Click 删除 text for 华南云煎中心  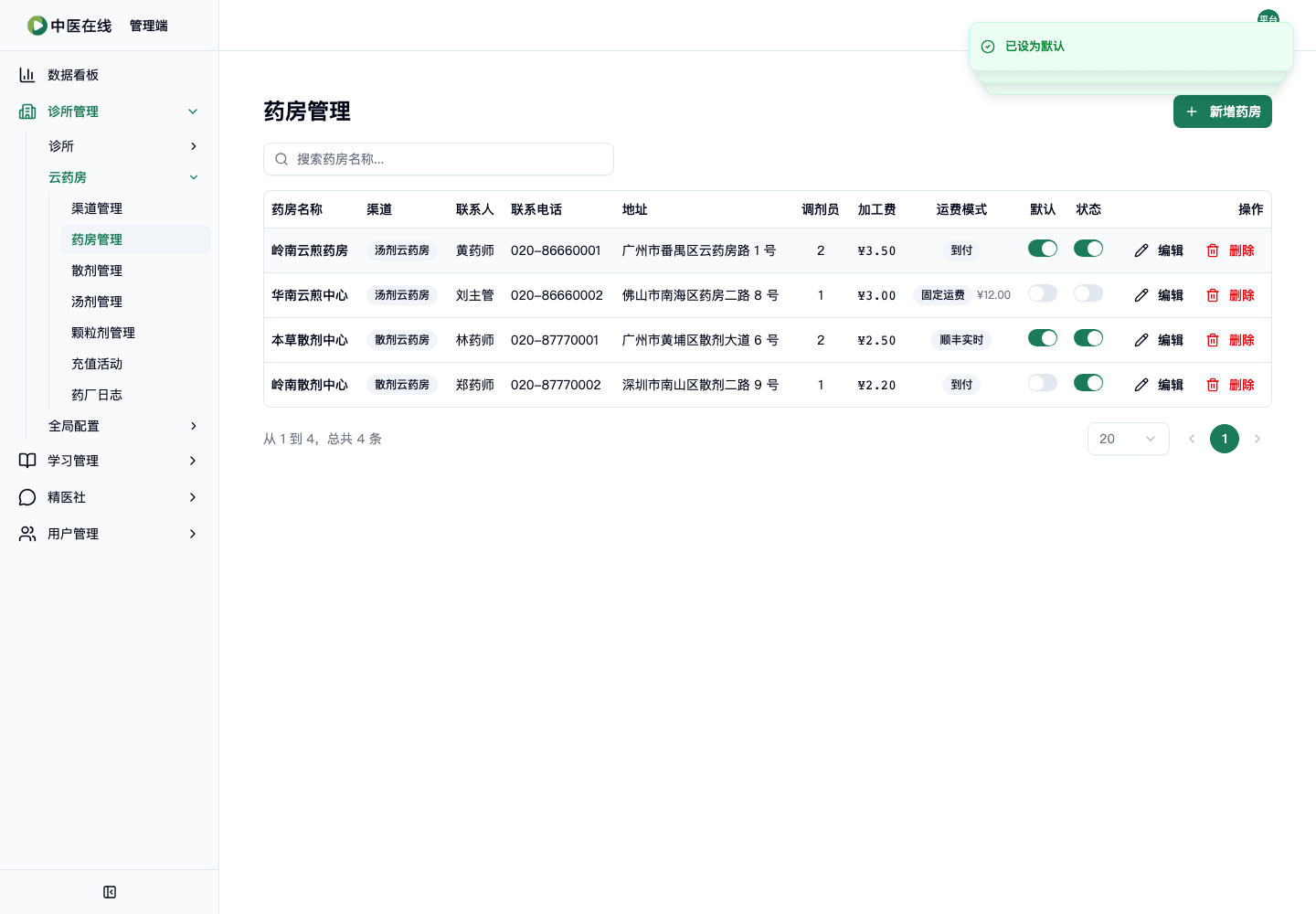[x=1242, y=295]
